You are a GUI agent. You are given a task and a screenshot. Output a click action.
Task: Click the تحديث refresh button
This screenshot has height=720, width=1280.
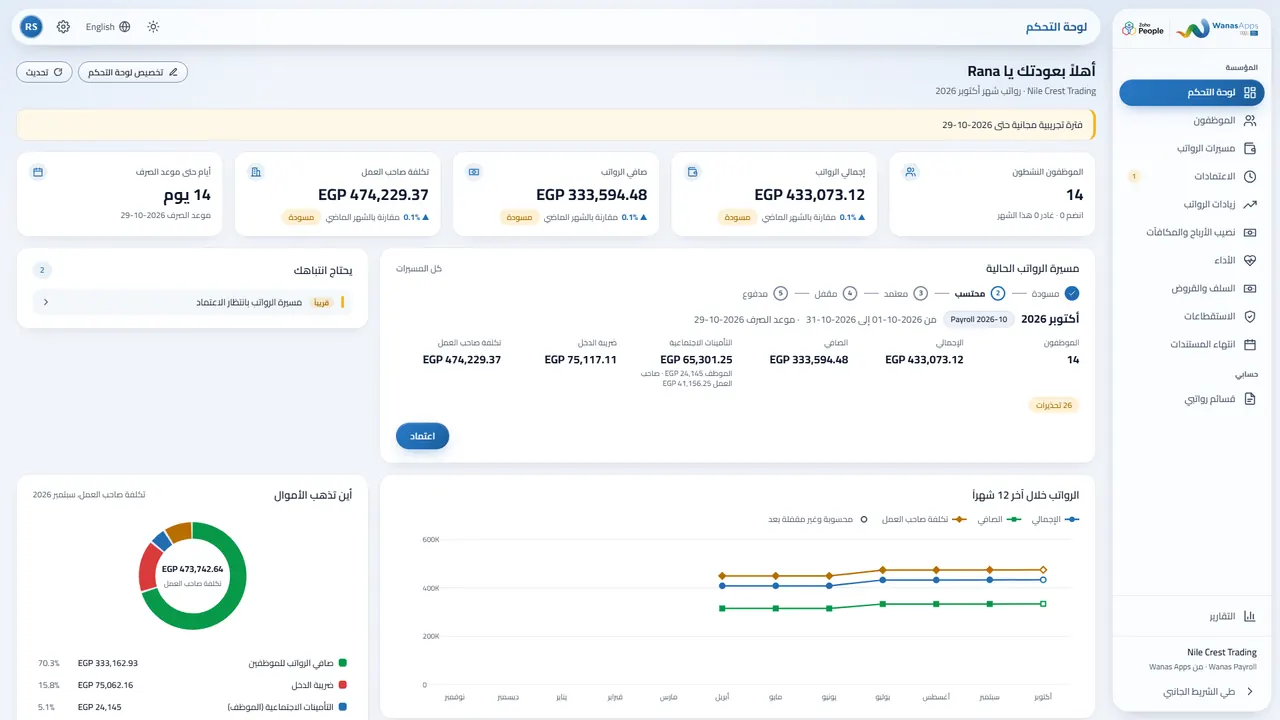point(44,72)
